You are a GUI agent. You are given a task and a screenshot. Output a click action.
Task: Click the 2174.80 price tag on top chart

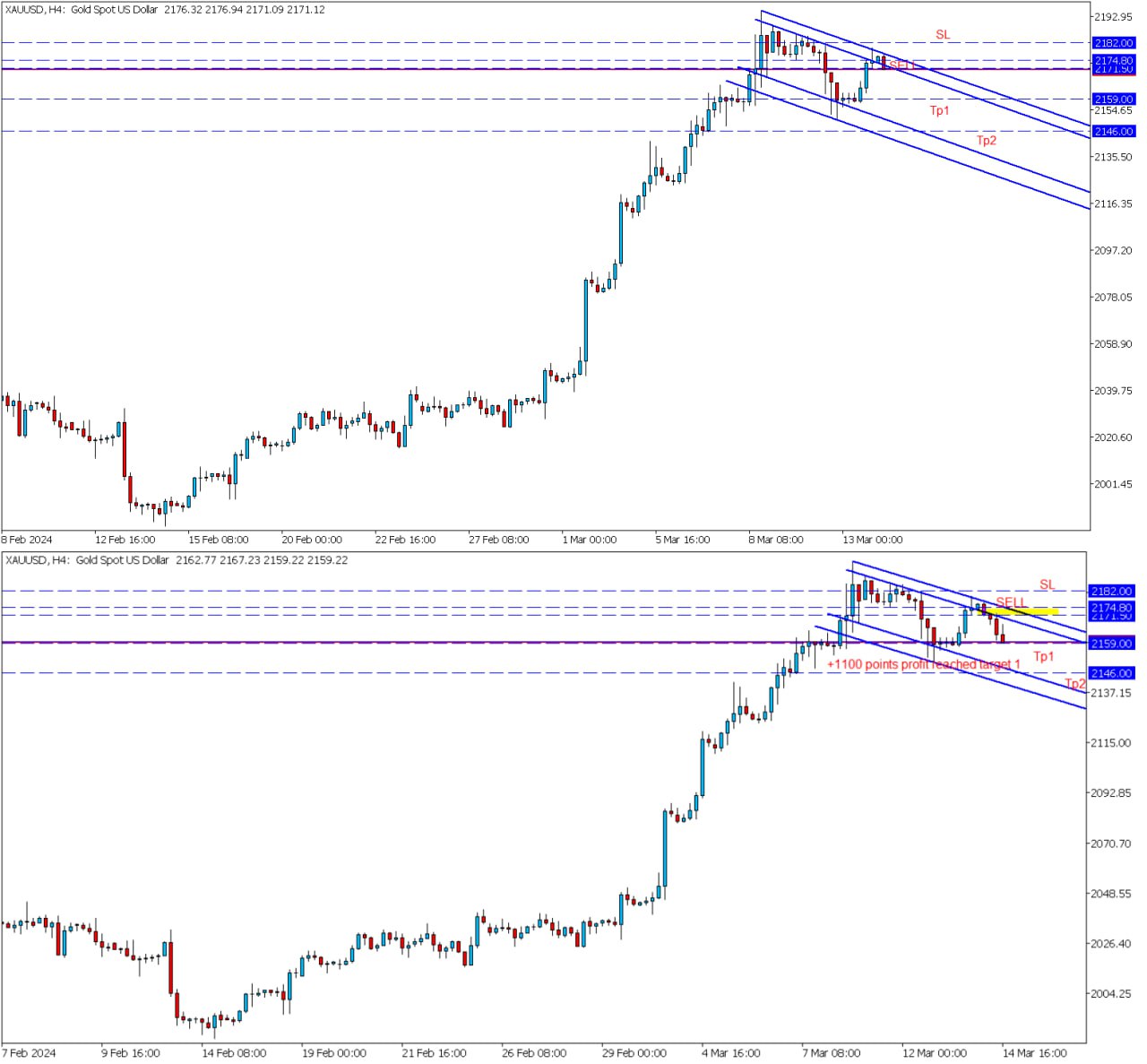[1114, 61]
